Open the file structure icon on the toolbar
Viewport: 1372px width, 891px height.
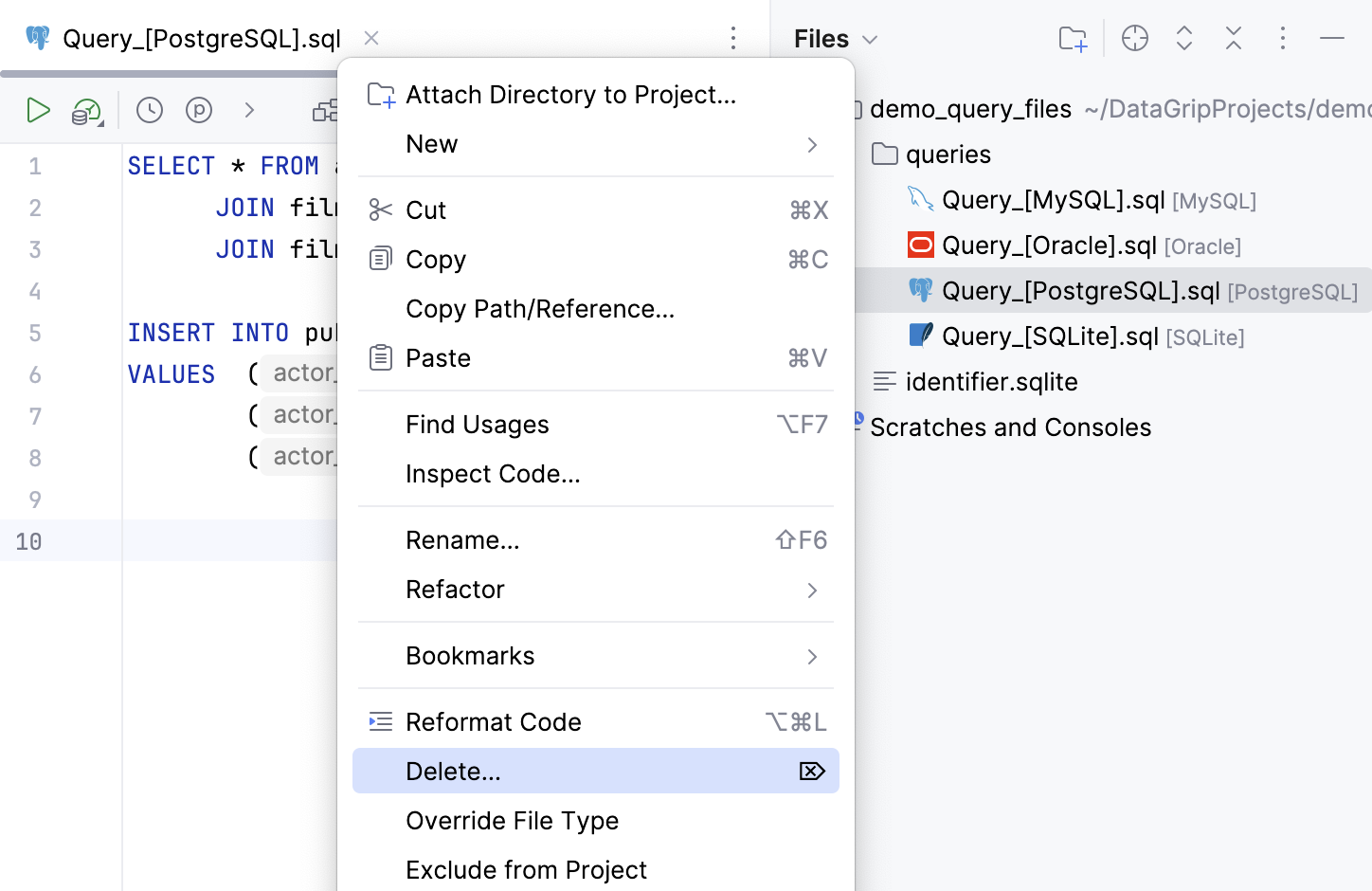point(326,110)
